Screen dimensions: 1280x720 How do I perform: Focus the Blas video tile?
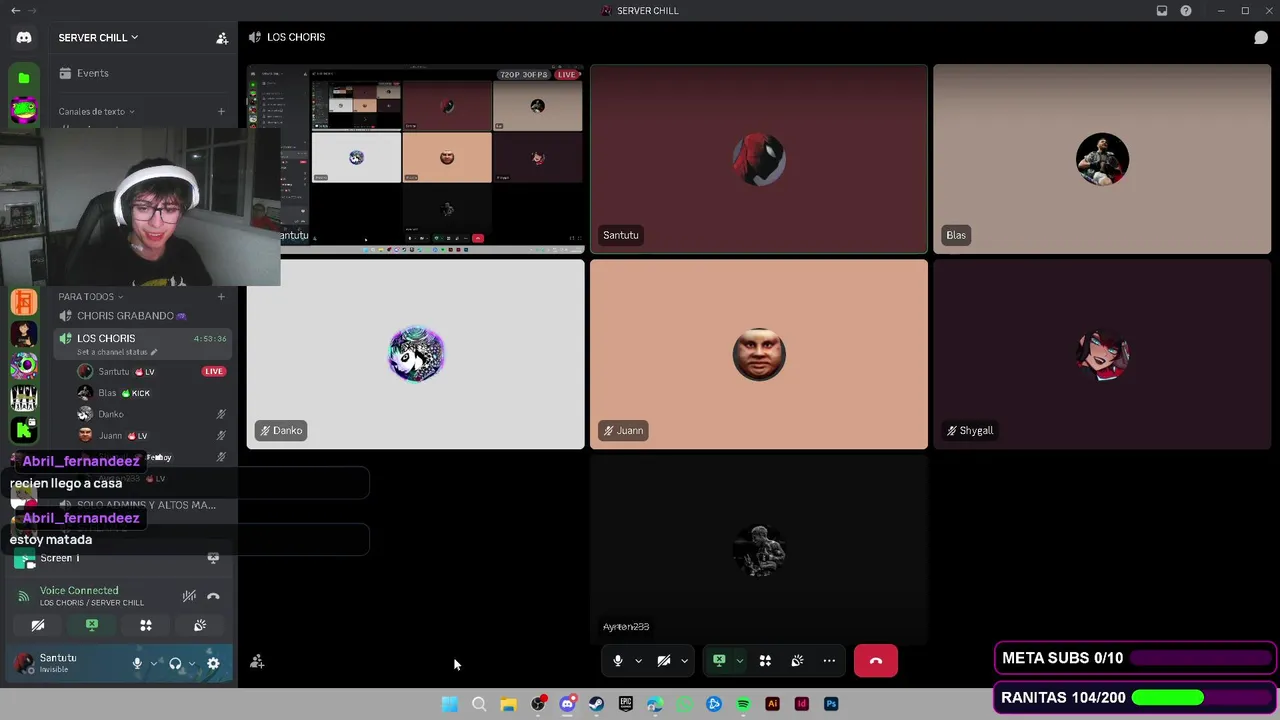coord(1102,159)
